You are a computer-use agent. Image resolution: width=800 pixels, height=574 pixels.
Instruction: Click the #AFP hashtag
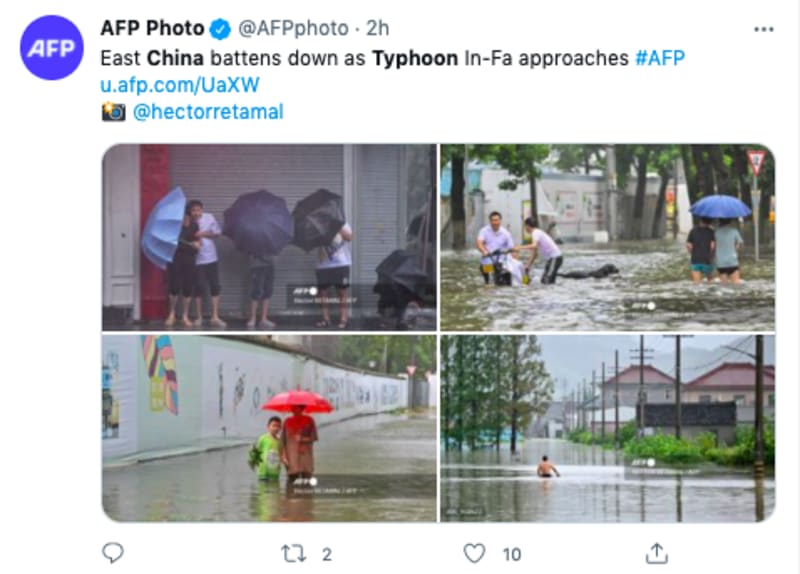pos(659,58)
